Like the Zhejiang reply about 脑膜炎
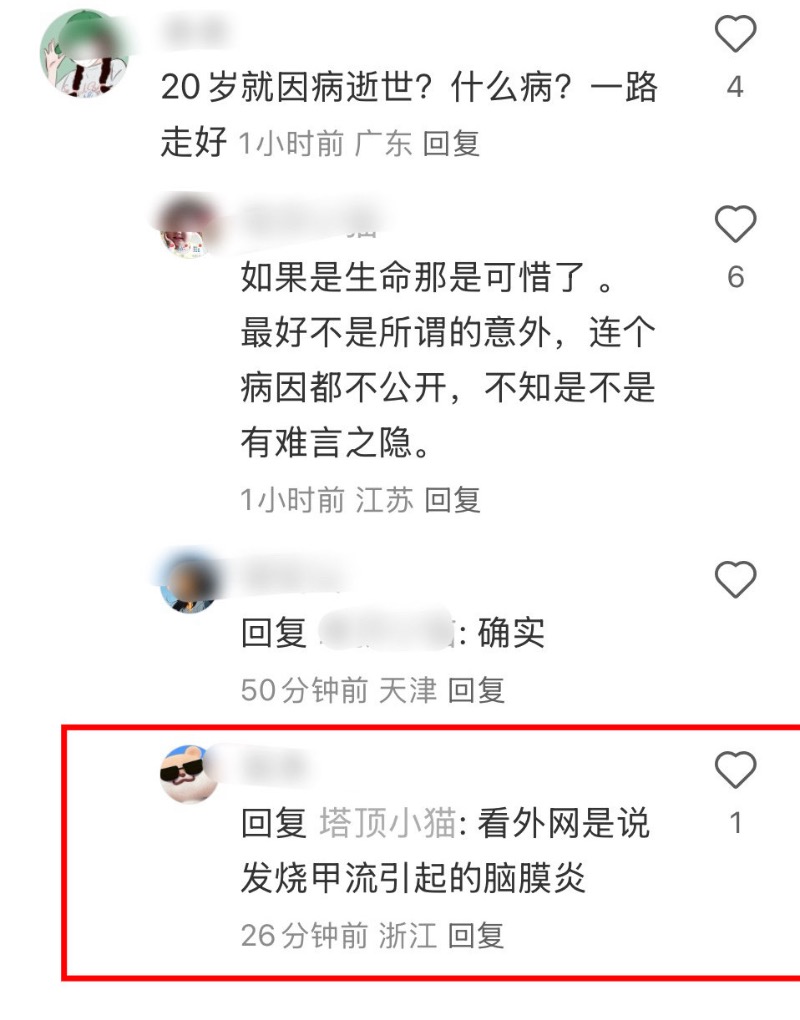The height and width of the screenshot is (1020, 800). point(735,770)
